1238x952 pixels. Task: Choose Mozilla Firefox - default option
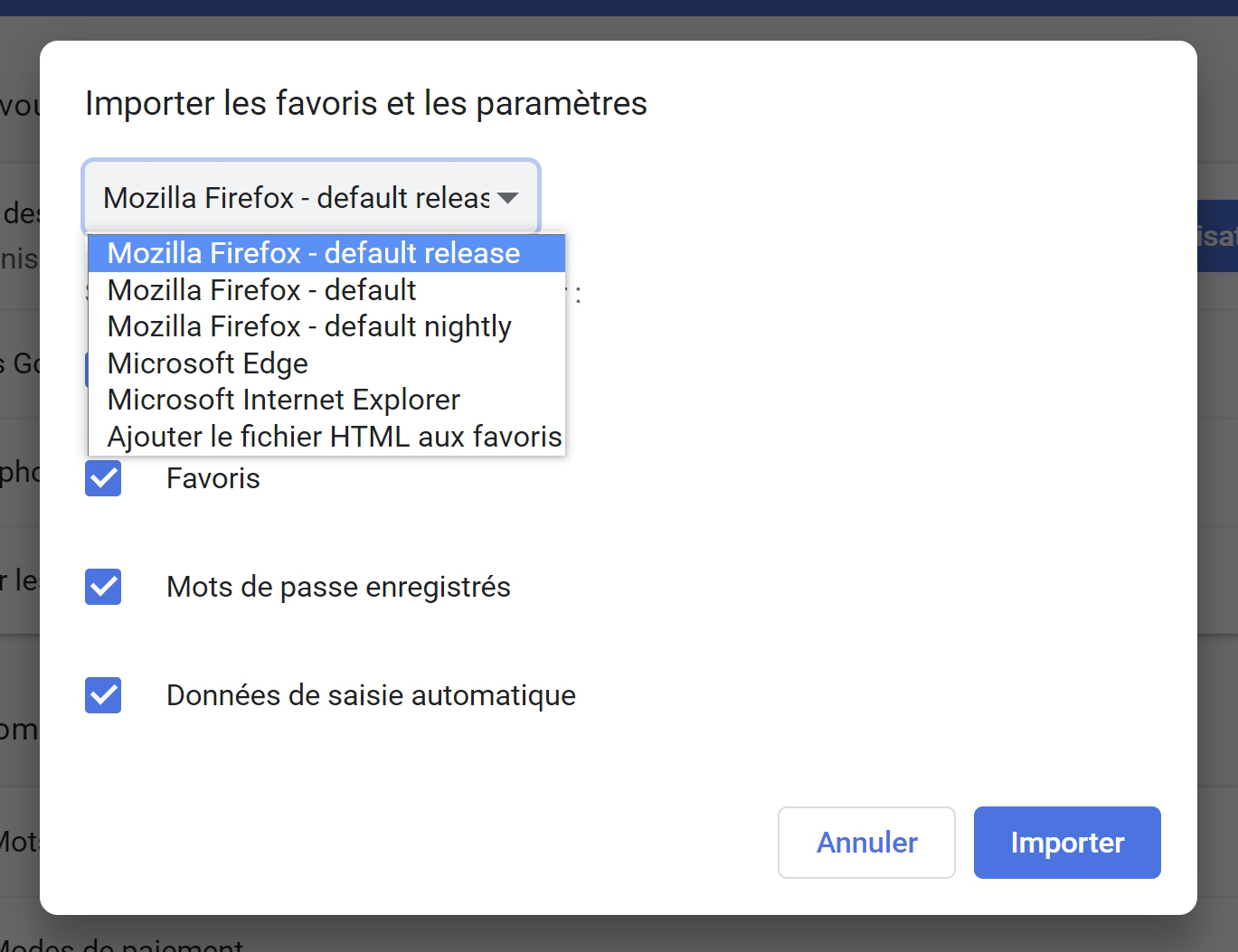(326, 290)
